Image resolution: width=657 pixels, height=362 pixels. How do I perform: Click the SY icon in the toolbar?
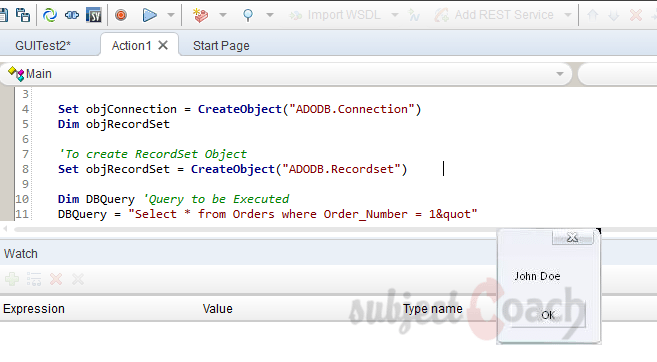93,16
